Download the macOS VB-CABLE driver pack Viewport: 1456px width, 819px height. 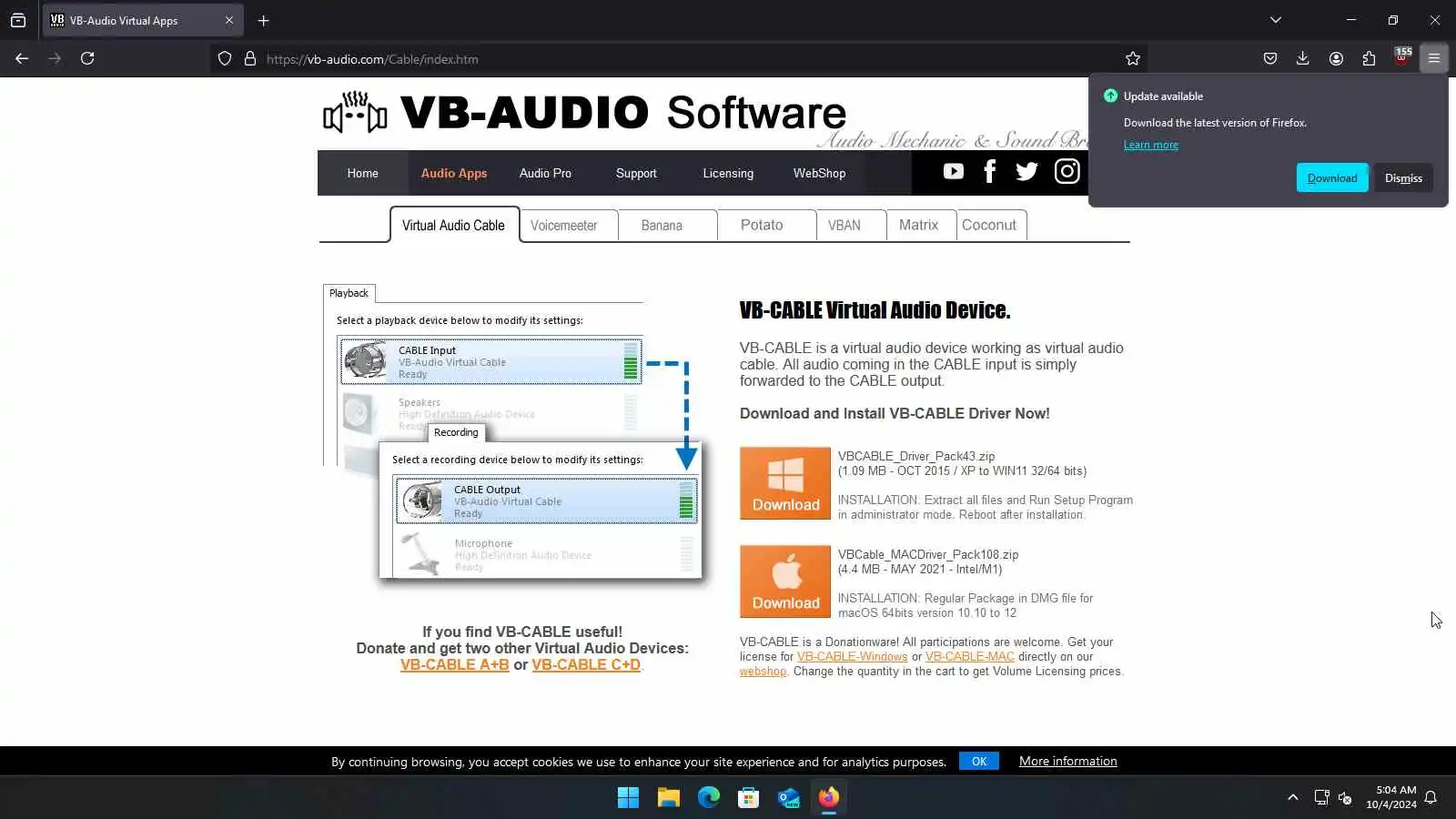tap(785, 581)
